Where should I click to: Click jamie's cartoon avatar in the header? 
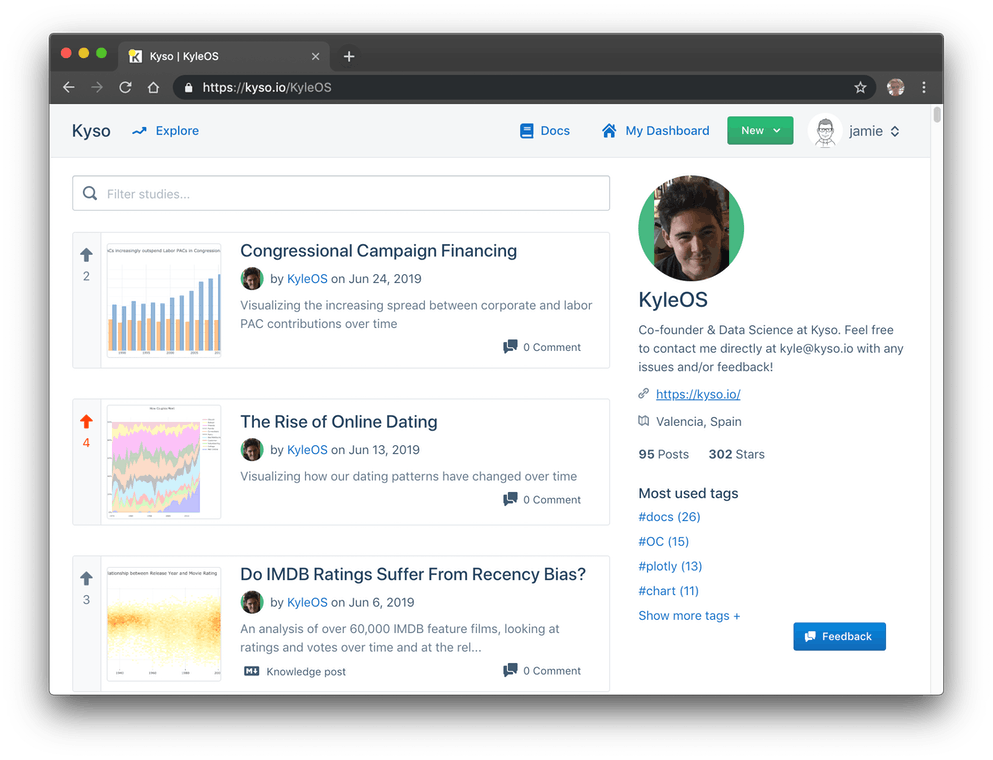[825, 131]
